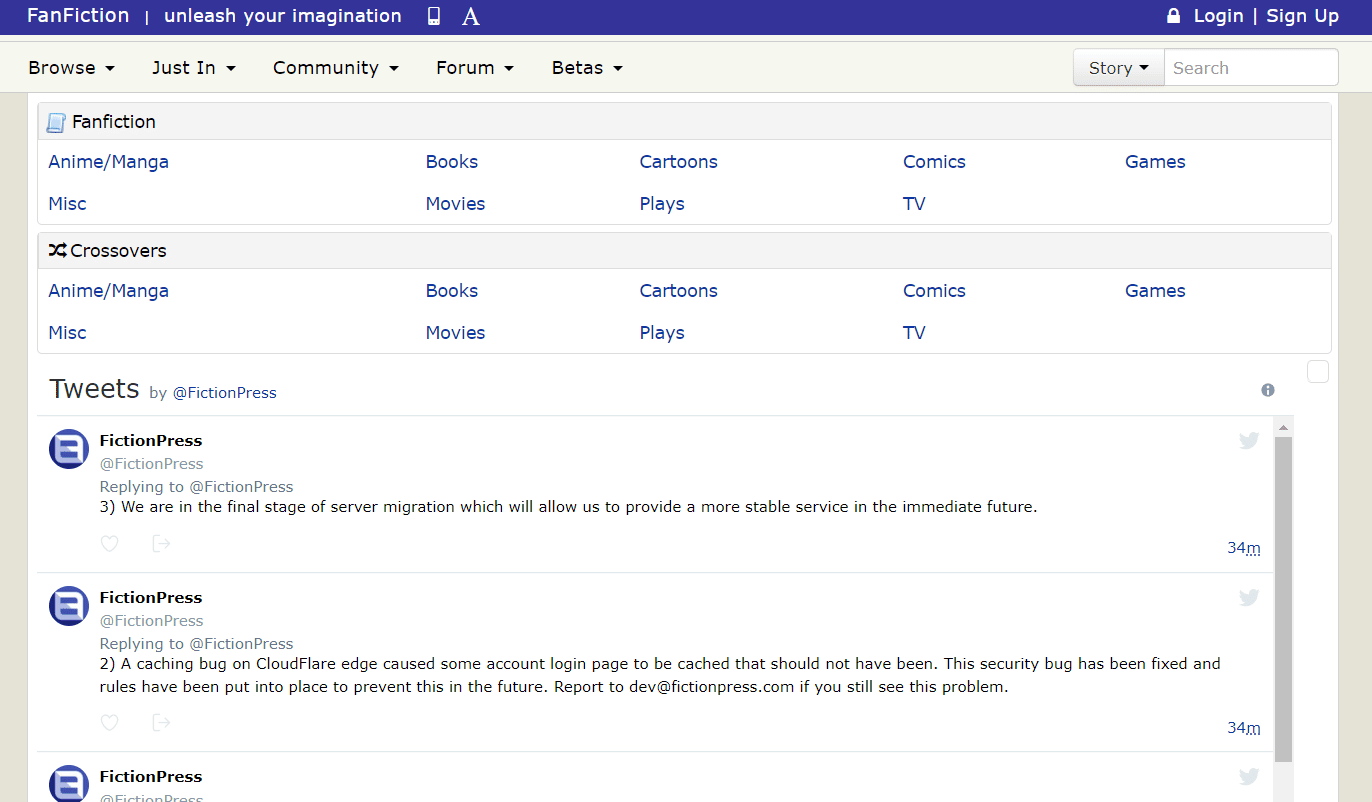Open TV under Crossovers

click(x=914, y=333)
